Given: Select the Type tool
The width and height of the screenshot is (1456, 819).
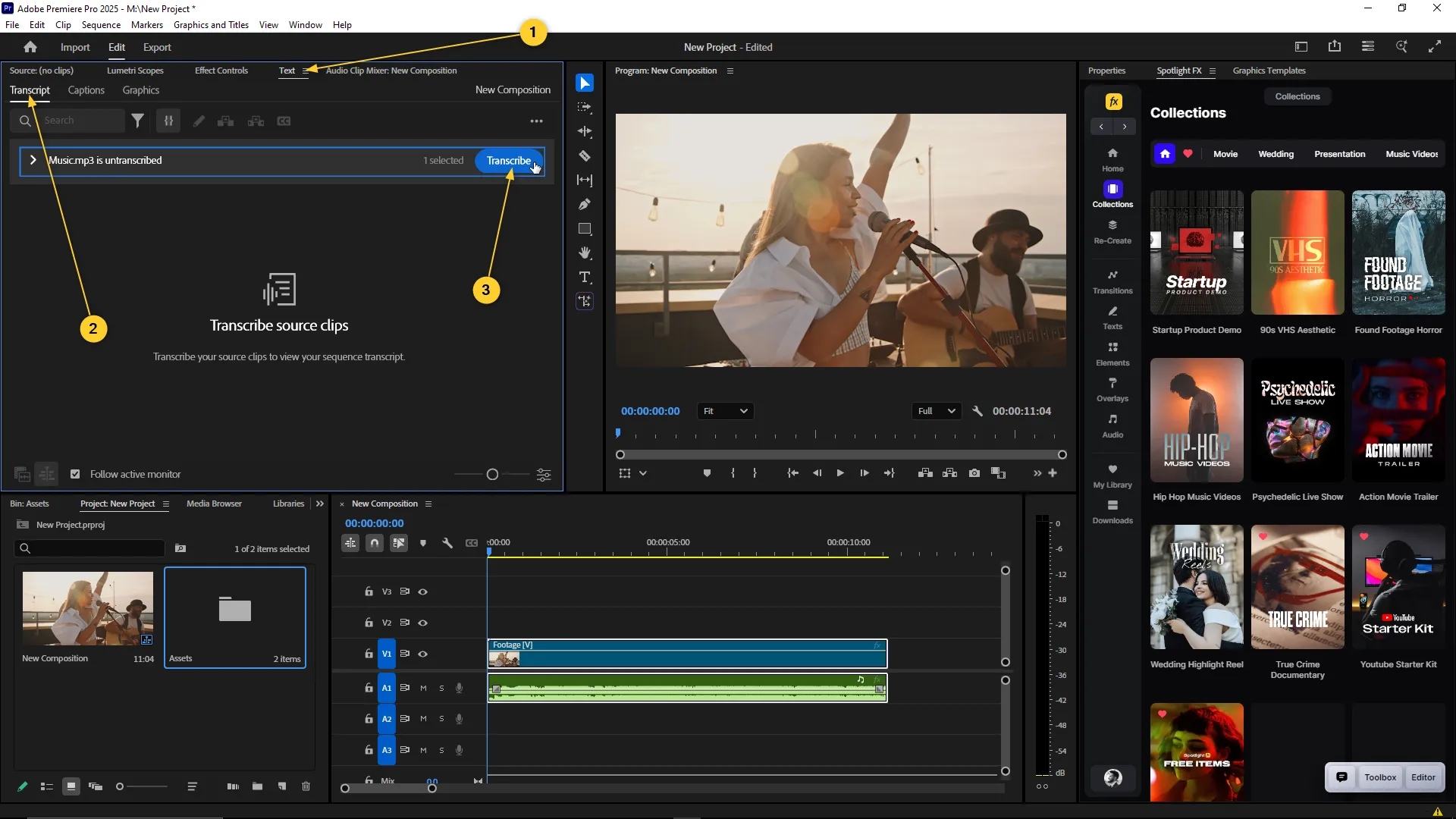Looking at the screenshot, I should pos(585,277).
